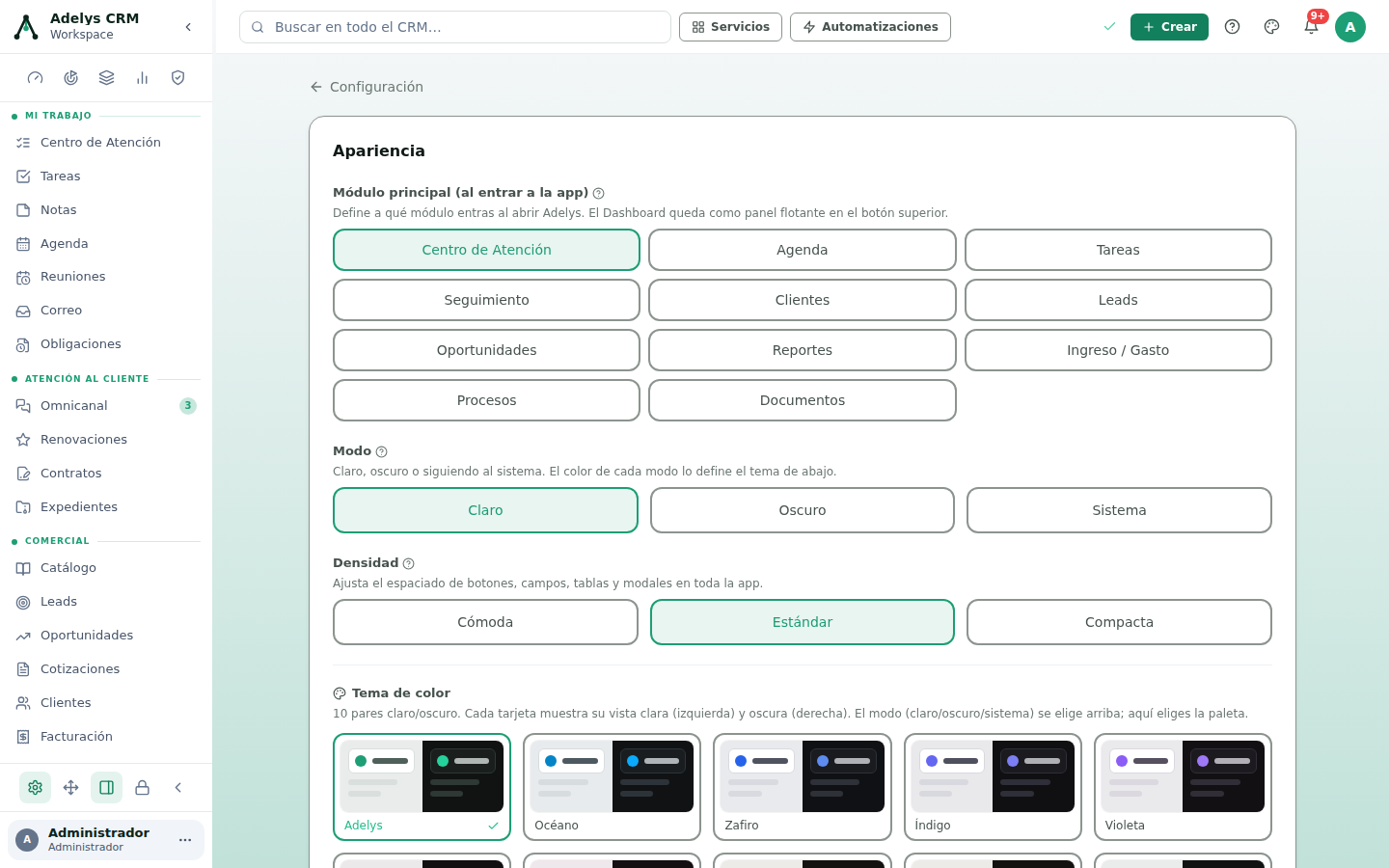Open the notifications bell with 9+ badge
1389x868 pixels.
(x=1311, y=27)
